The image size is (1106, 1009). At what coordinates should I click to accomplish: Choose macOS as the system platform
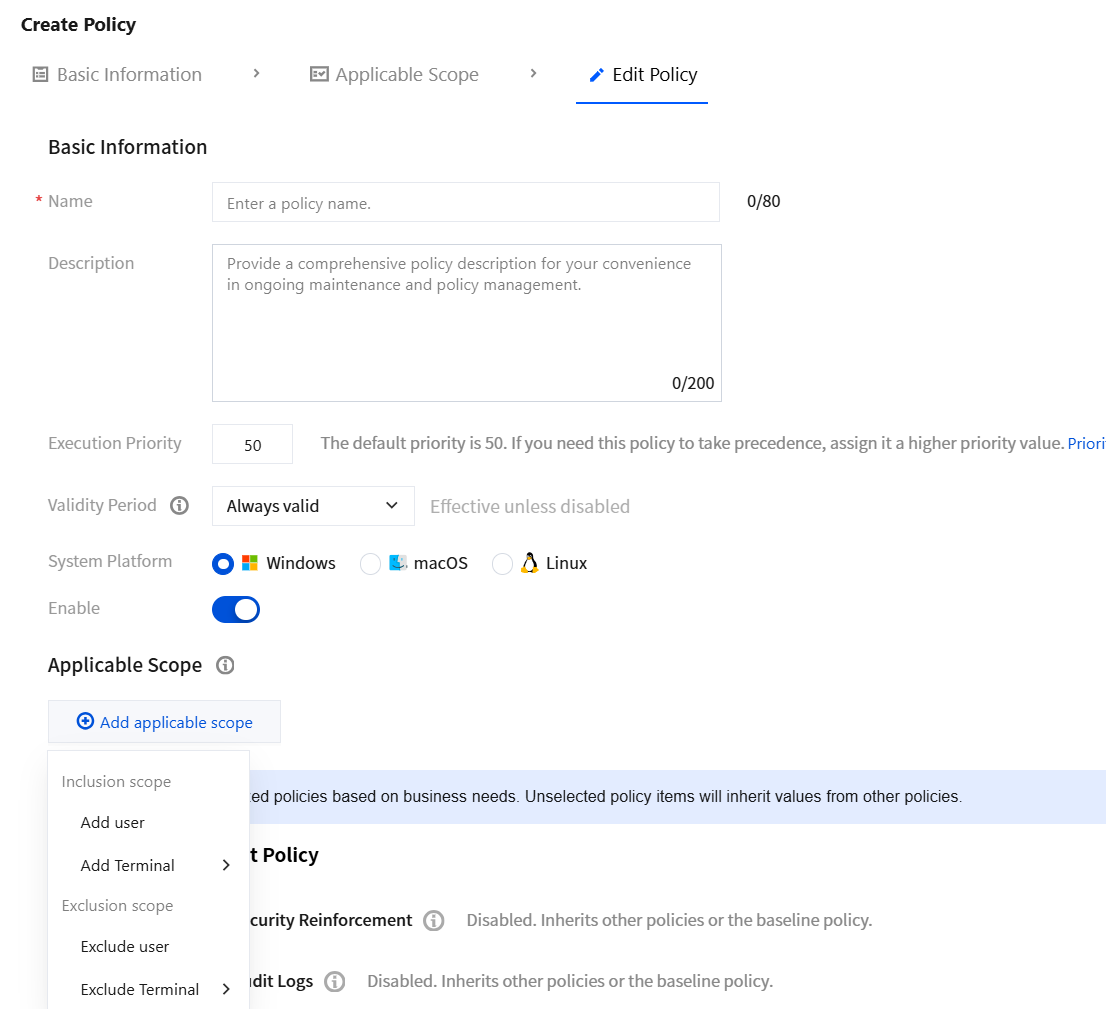pos(370,564)
